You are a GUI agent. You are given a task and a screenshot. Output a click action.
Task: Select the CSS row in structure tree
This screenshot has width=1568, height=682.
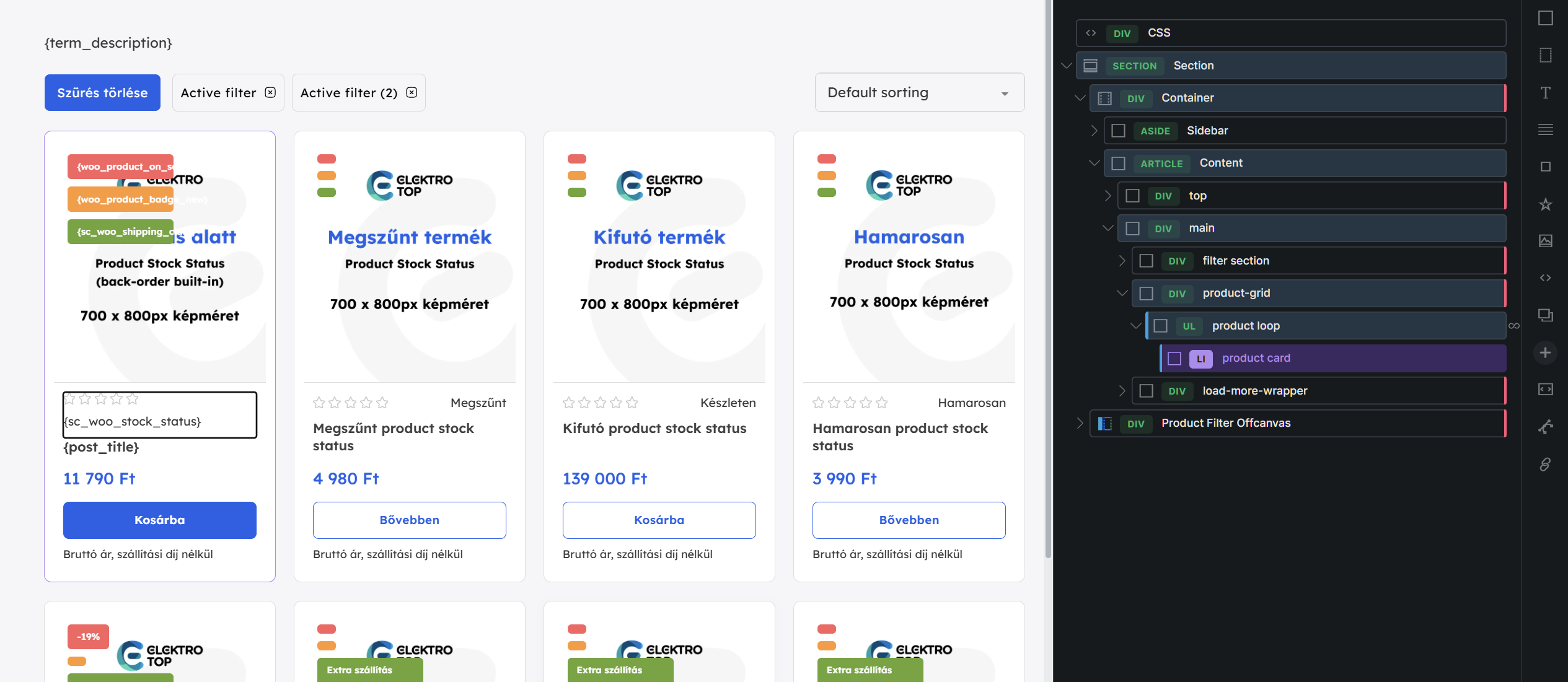[x=1291, y=33]
